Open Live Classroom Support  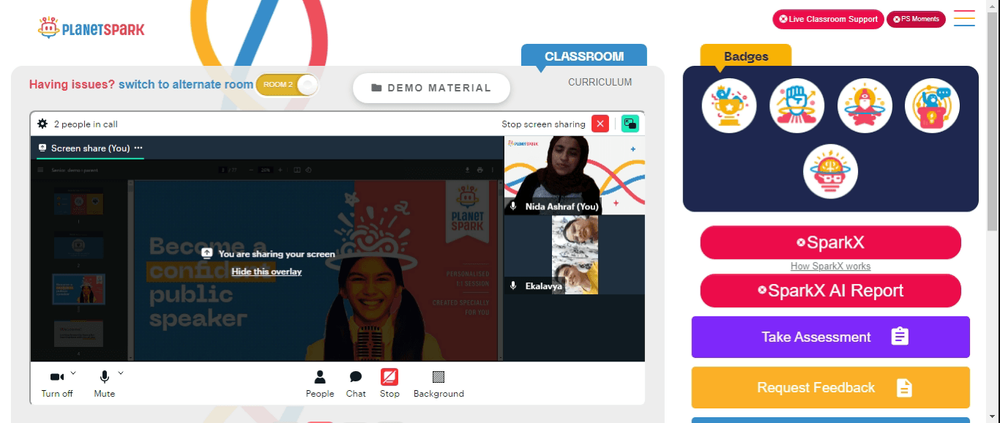coord(828,19)
